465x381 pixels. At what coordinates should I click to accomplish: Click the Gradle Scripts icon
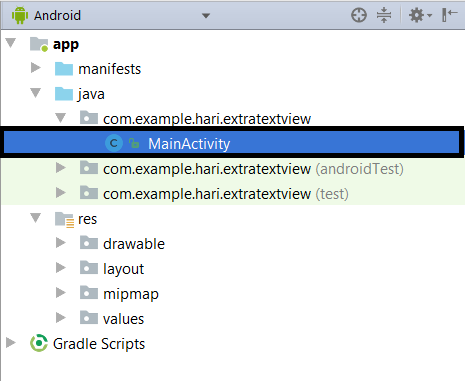pyautogui.click(x=39, y=343)
